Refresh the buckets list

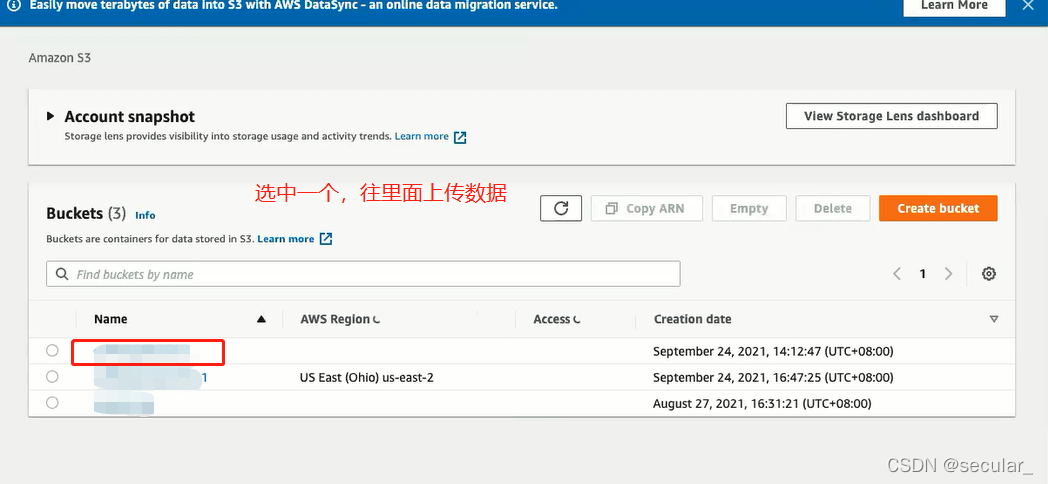point(561,209)
